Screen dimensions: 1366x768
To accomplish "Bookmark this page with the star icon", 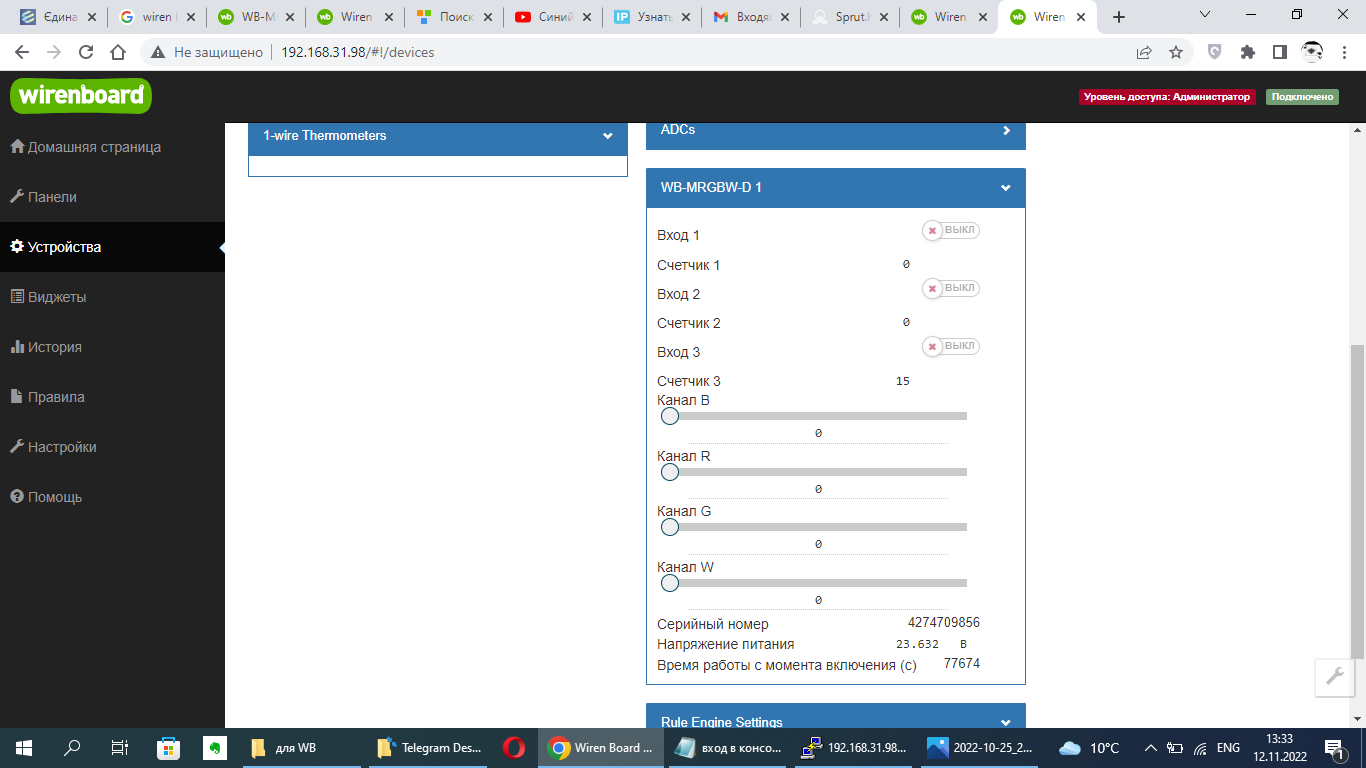I will pos(1176,52).
